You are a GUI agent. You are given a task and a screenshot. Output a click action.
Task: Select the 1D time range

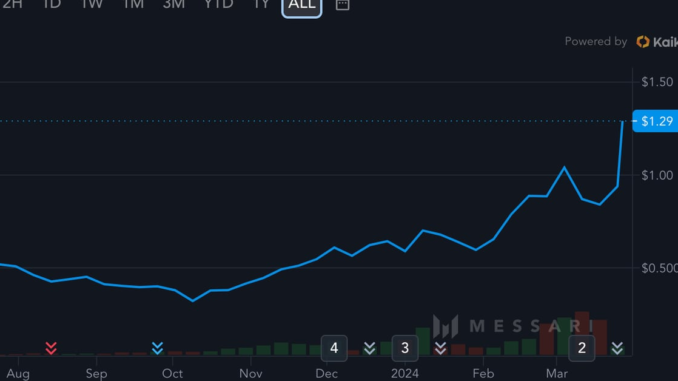coord(52,4)
